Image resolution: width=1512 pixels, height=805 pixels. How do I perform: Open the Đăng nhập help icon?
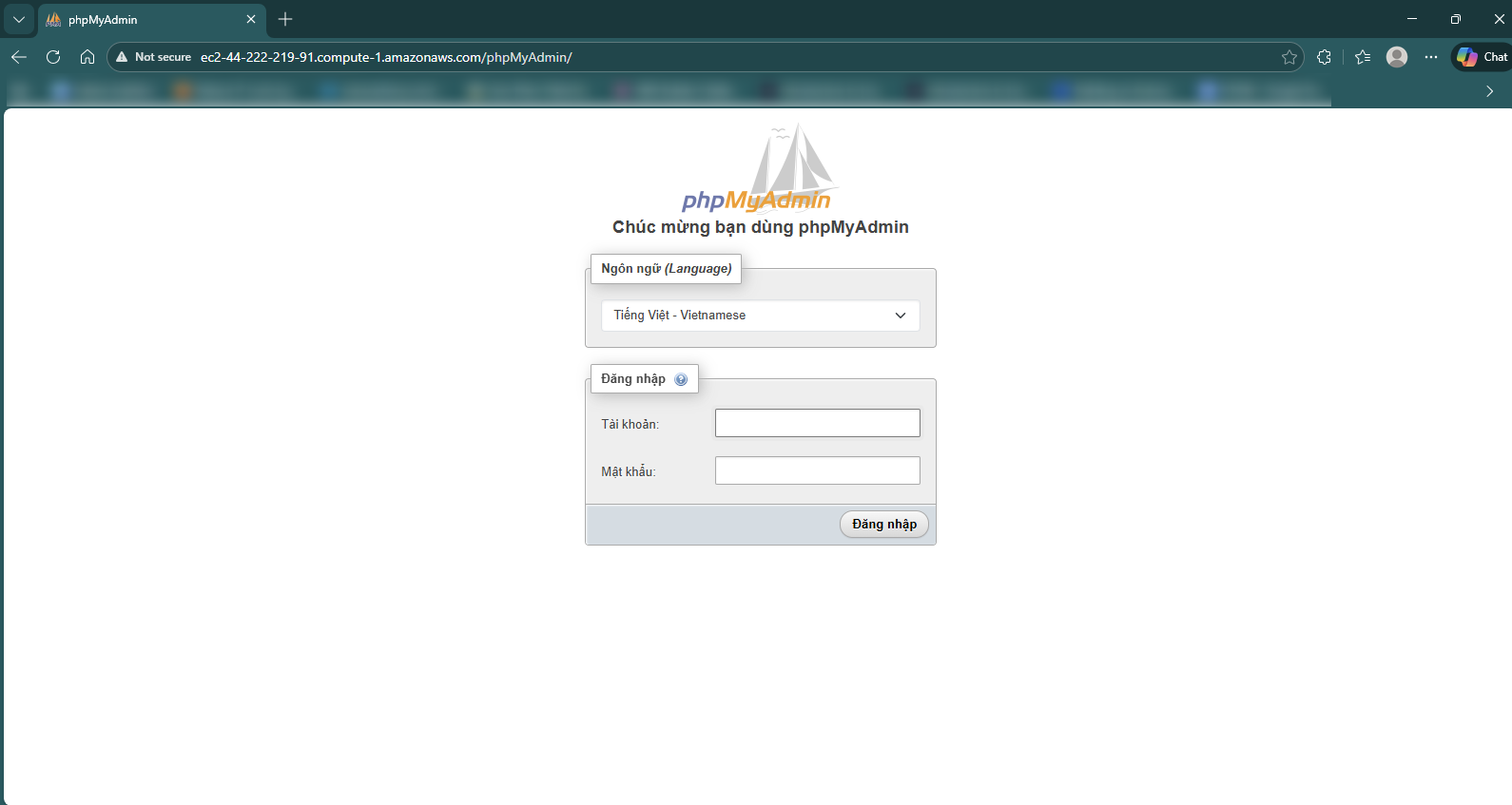coord(681,379)
